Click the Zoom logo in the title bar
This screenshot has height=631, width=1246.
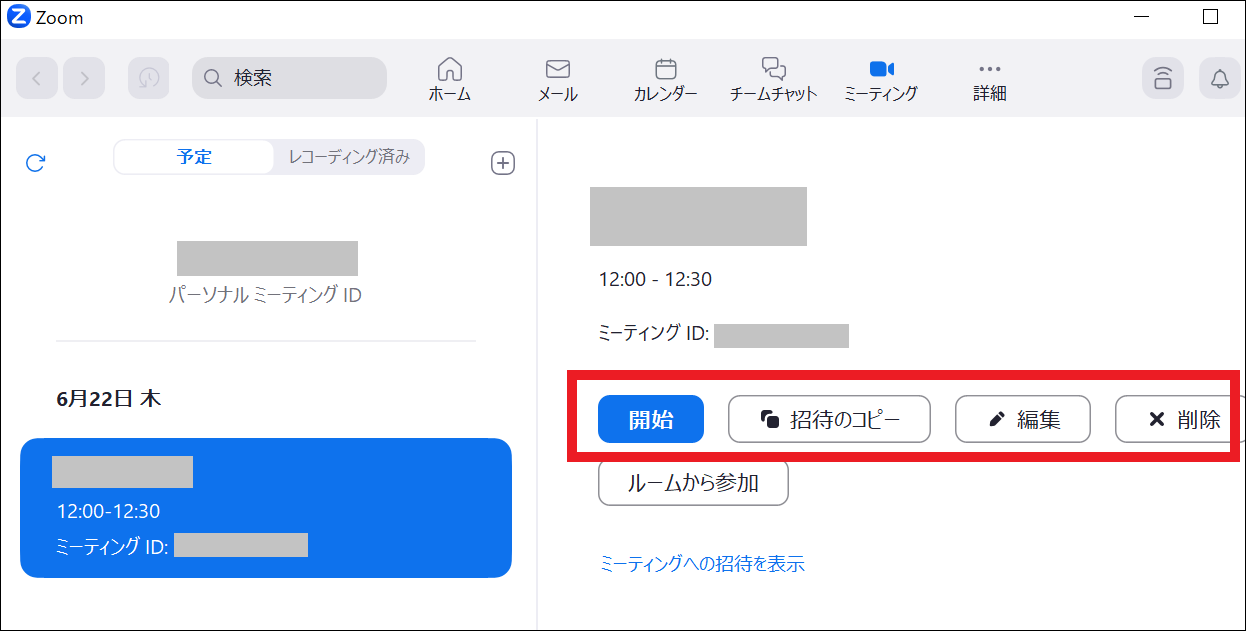tap(18, 18)
